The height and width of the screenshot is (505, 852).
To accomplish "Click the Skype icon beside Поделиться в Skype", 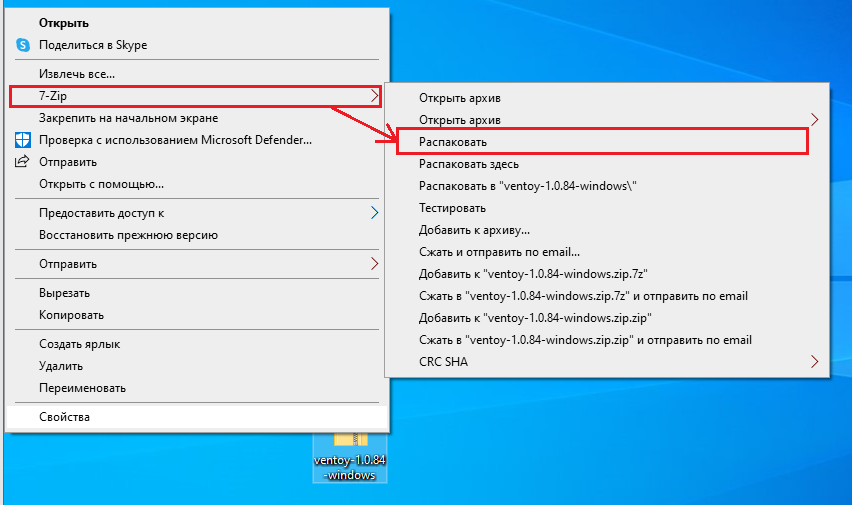I will [23, 45].
